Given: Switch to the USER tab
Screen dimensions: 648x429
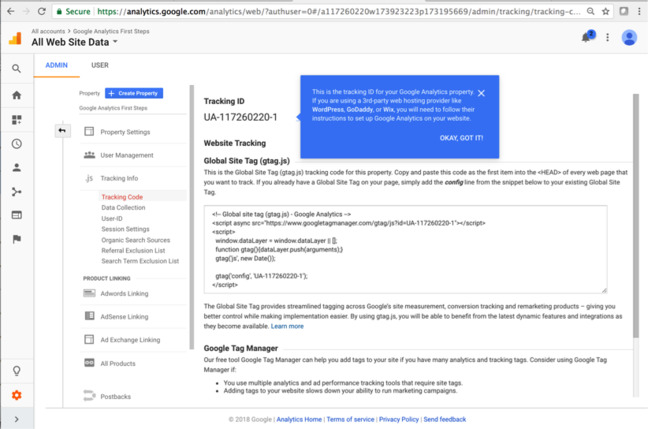Looking at the screenshot, I should click(x=100, y=65).
